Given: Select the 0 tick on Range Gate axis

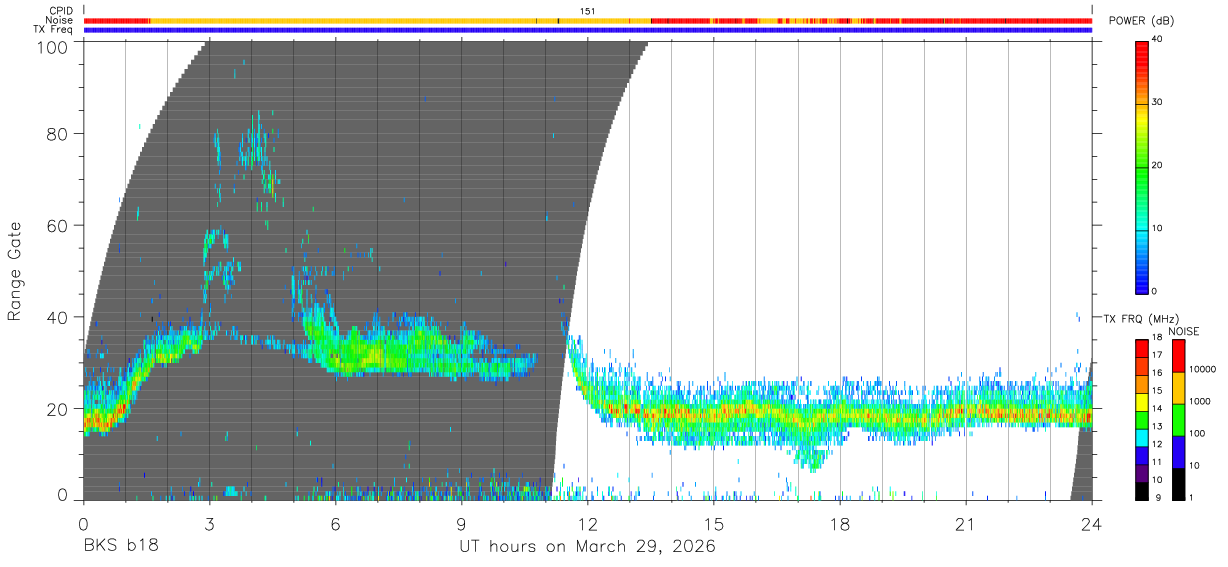Looking at the screenshot, I should pos(62,494).
